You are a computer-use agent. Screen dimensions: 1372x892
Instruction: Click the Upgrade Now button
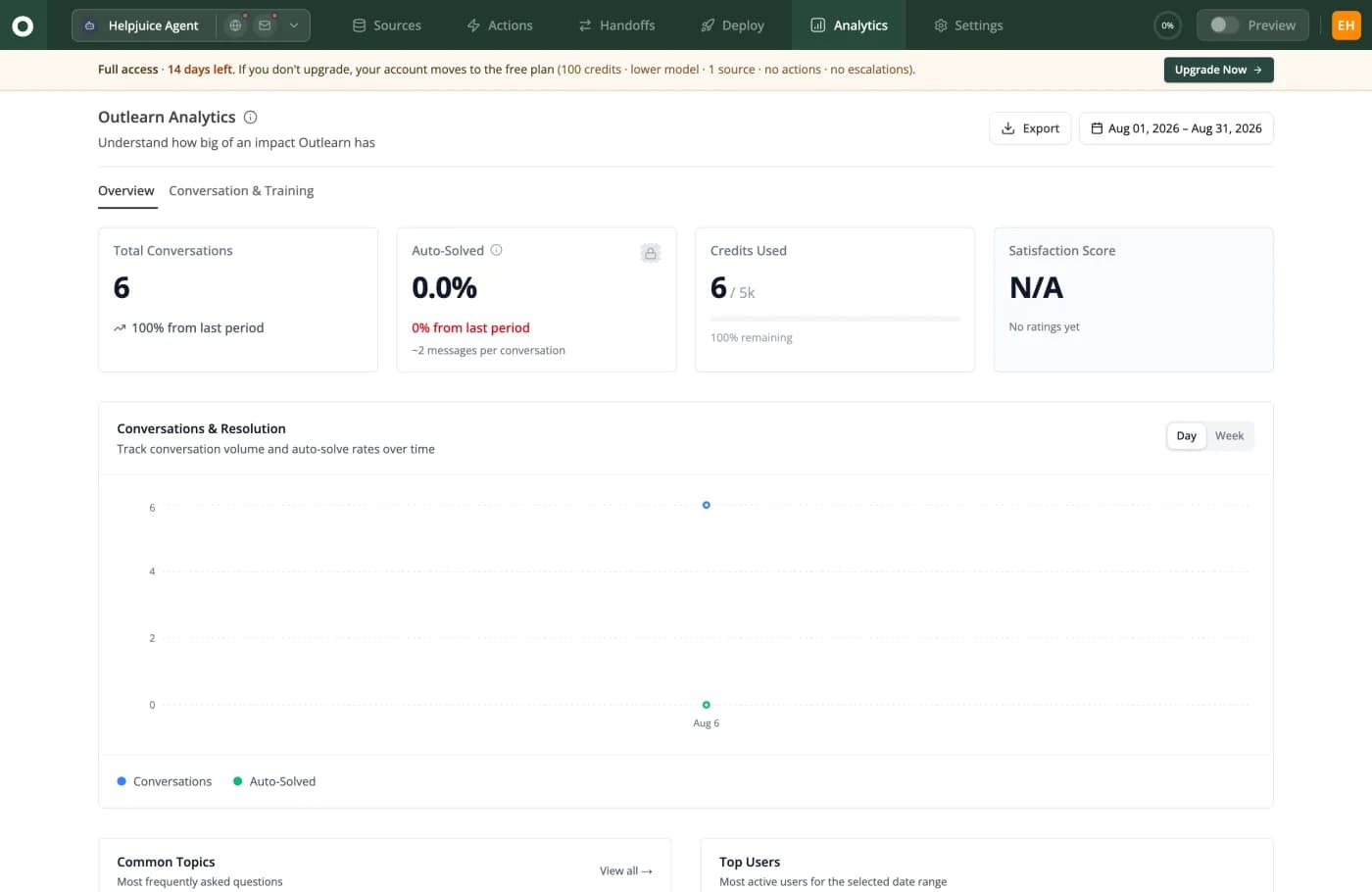(x=1218, y=70)
